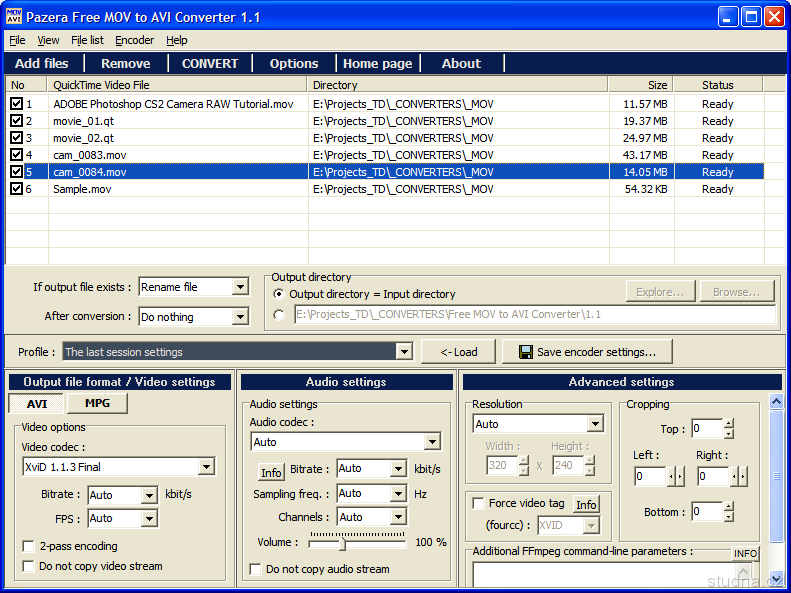The image size is (791, 593).
Task: Add files using the toolbar button
Action: (42, 63)
